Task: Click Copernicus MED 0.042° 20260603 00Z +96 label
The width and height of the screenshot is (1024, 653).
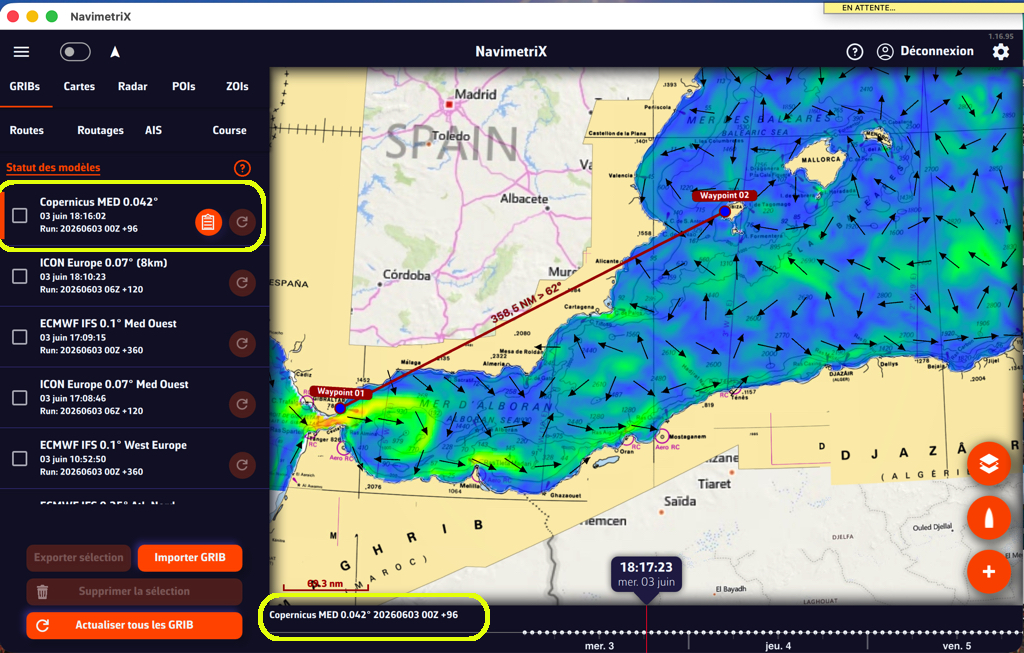Action: pos(364,614)
